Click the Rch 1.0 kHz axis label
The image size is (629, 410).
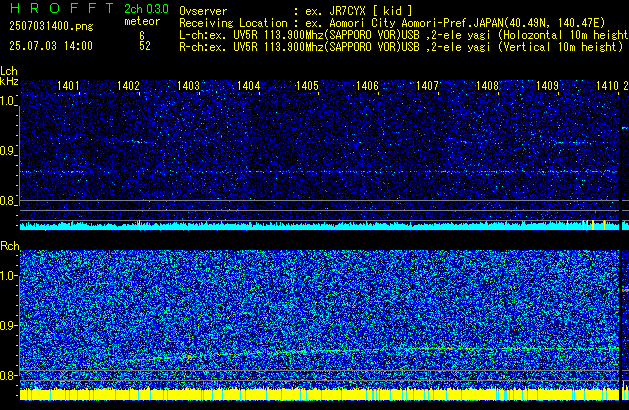[x=8, y=276]
